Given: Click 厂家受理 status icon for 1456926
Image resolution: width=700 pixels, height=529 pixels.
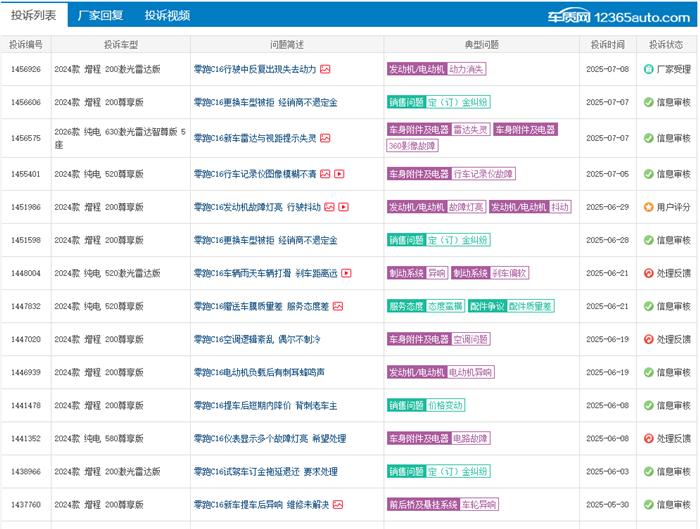Looking at the screenshot, I should 649,69.
